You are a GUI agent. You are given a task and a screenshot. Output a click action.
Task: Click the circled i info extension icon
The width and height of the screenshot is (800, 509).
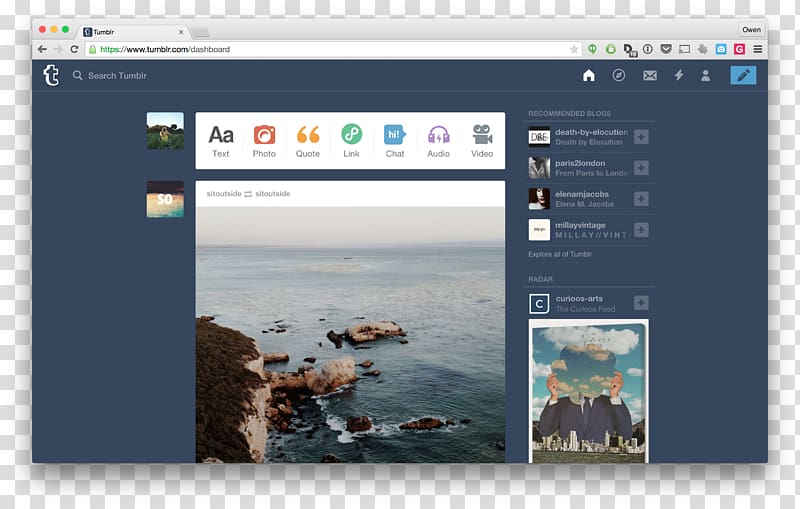(x=647, y=49)
